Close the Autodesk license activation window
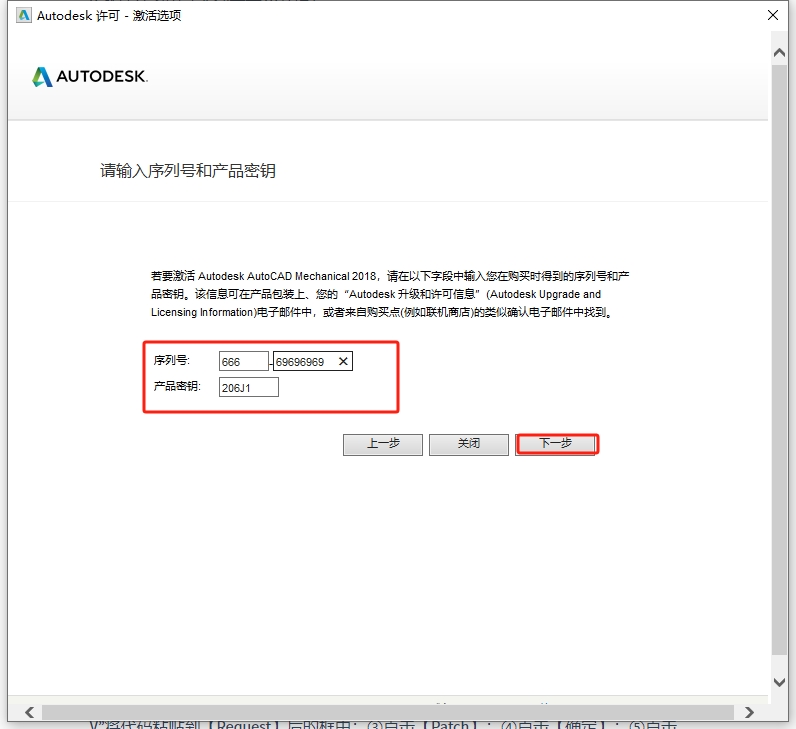 pos(773,15)
